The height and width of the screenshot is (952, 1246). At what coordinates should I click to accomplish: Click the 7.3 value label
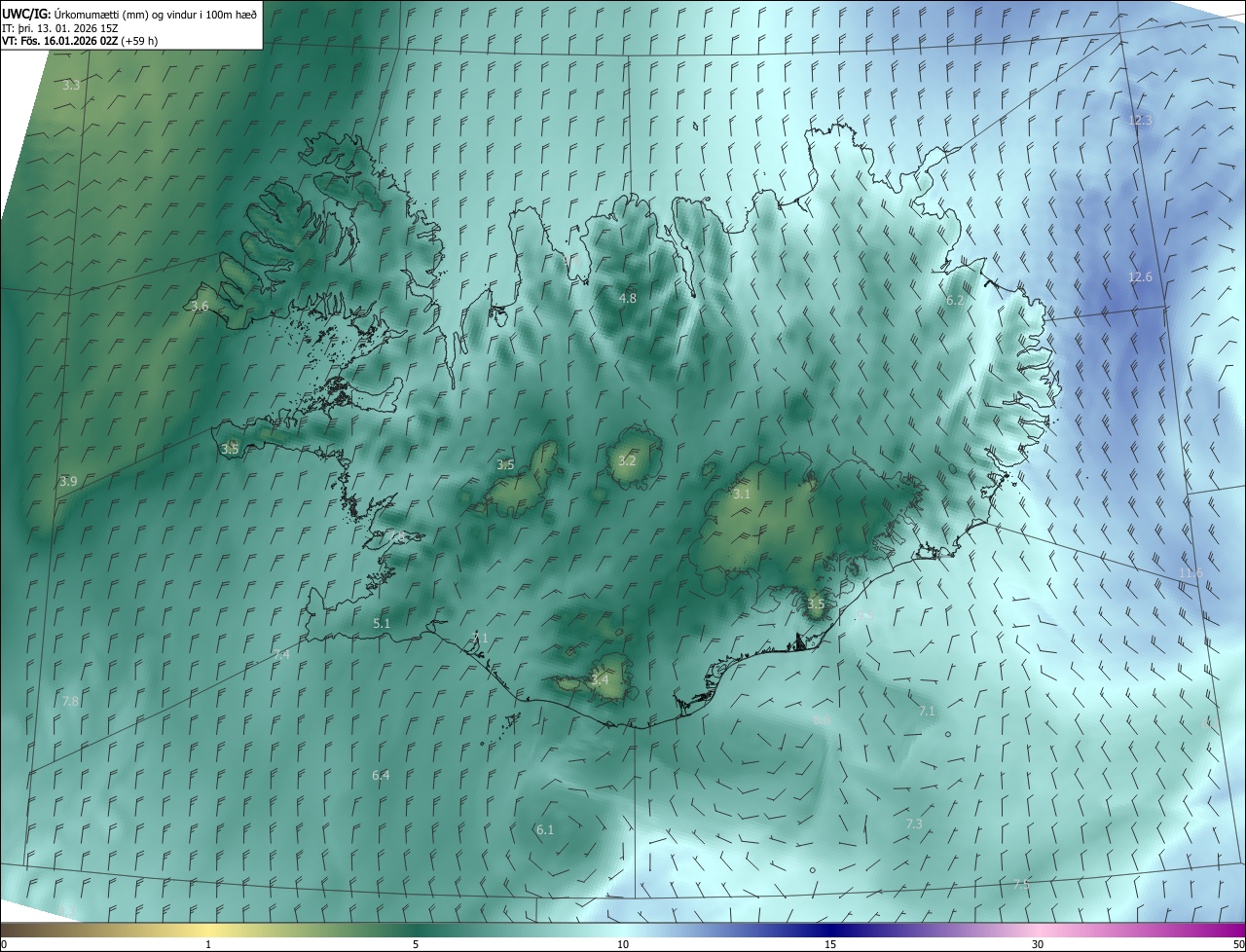914,824
